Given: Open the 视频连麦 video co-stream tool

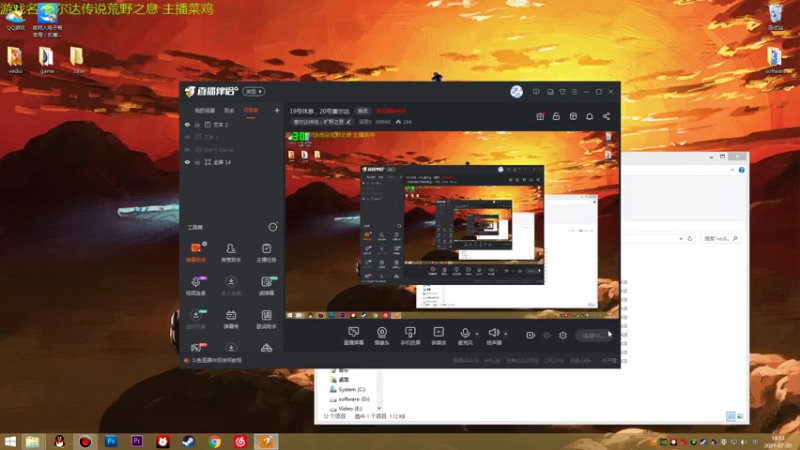Looking at the screenshot, I should point(195,286).
